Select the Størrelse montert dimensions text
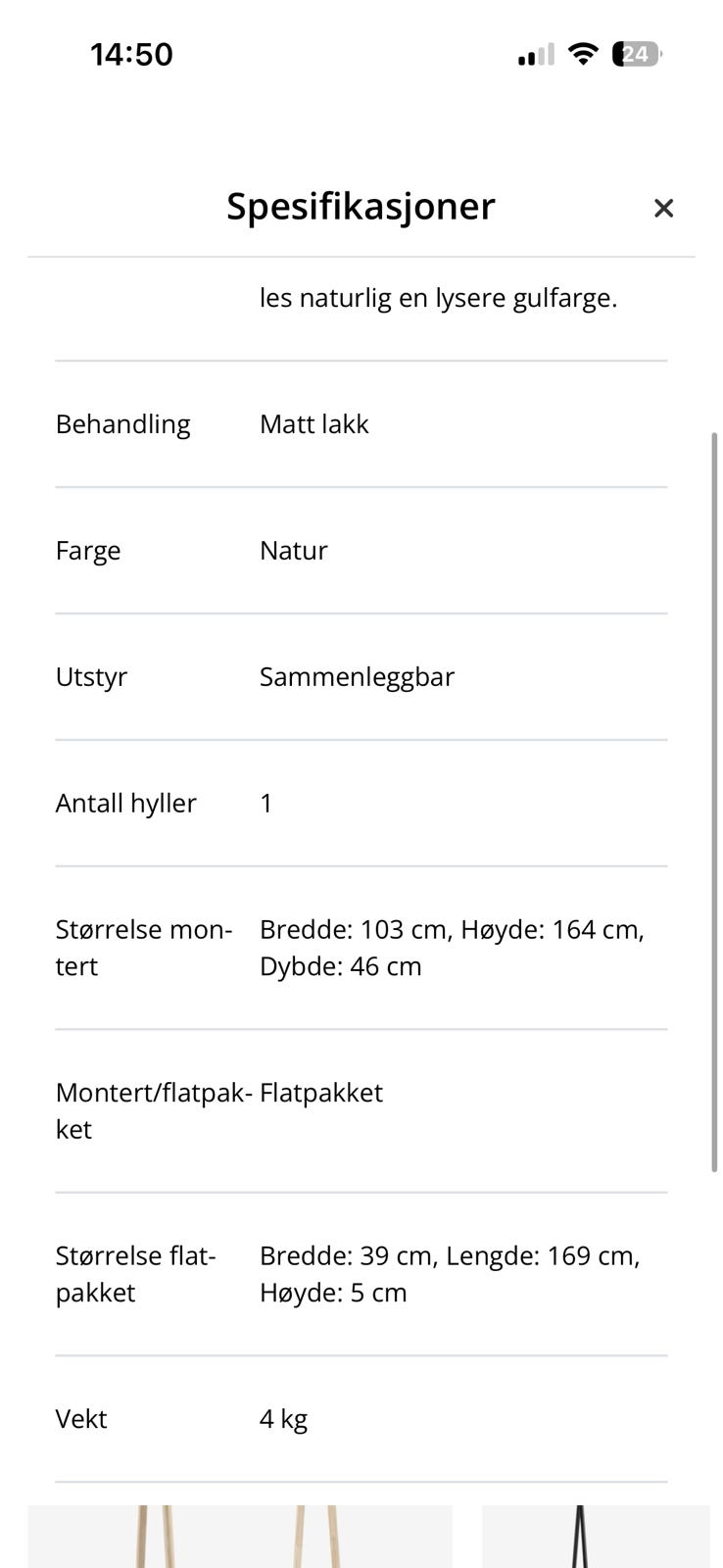The width and height of the screenshot is (723, 1568). (x=452, y=948)
